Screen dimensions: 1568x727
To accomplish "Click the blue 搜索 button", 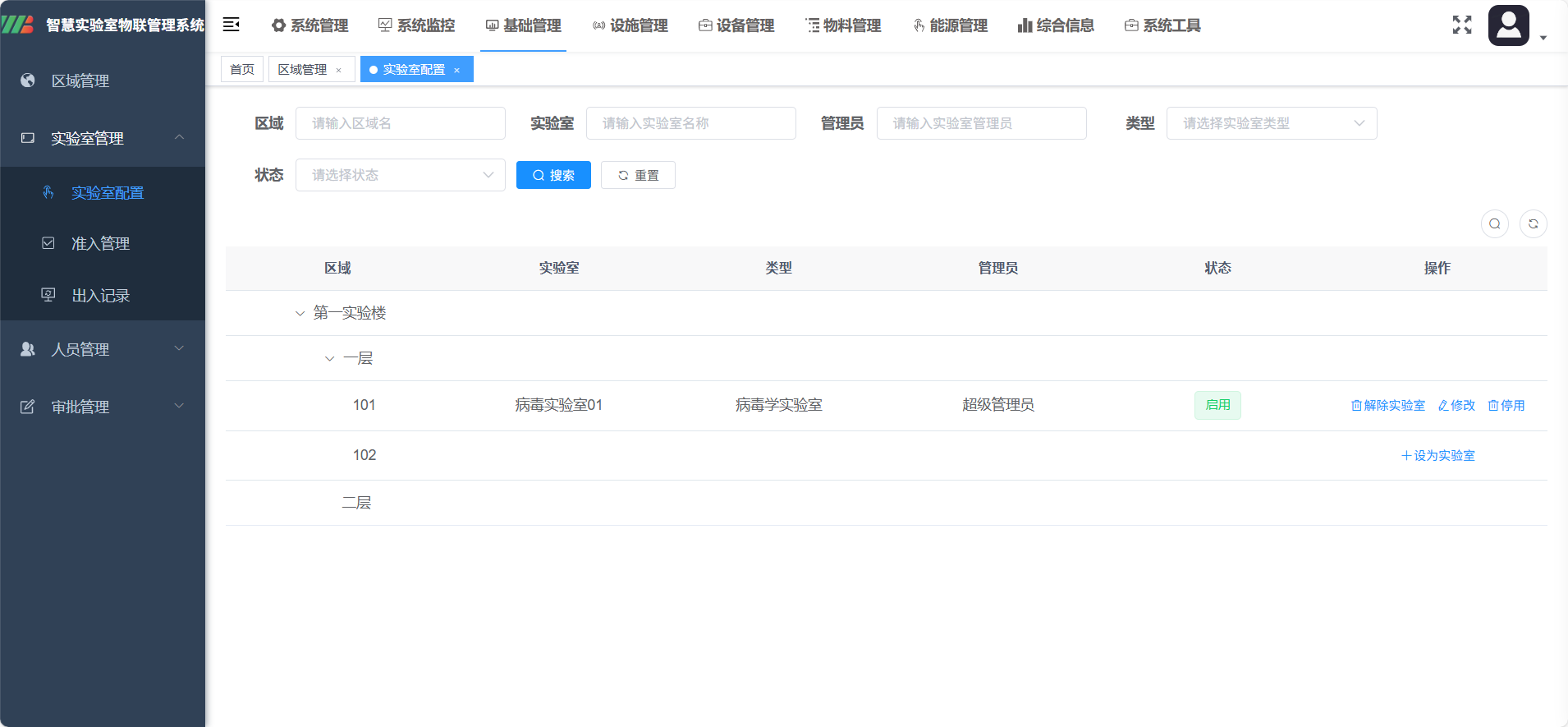I will [553, 175].
